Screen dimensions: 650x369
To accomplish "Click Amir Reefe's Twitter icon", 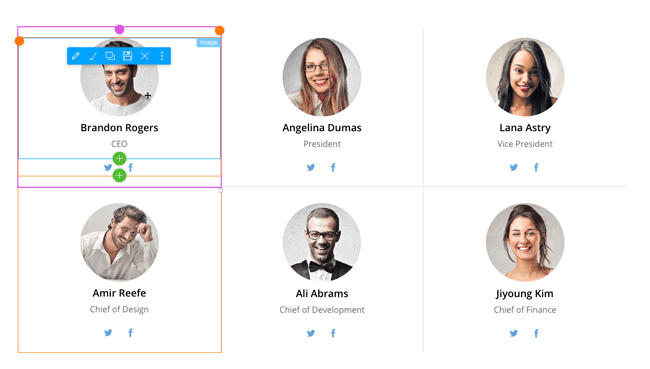I will click(x=108, y=333).
